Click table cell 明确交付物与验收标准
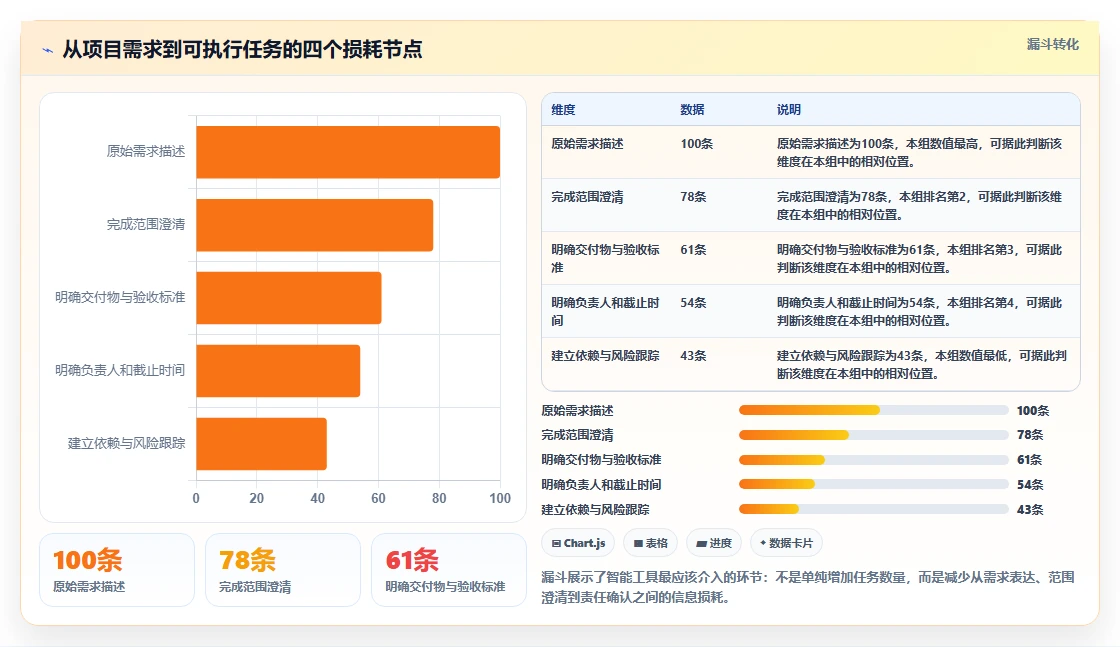The image size is (1120, 647). point(606,259)
